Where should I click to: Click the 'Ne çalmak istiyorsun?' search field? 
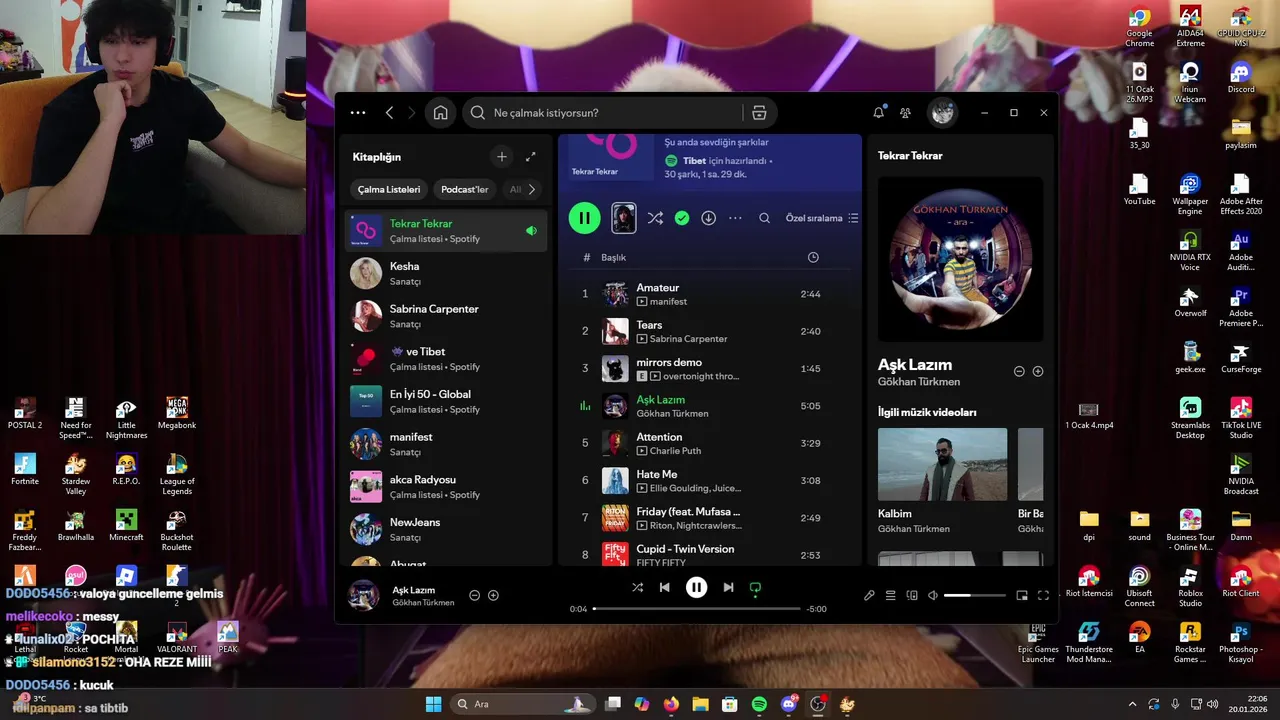coord(604,113)
